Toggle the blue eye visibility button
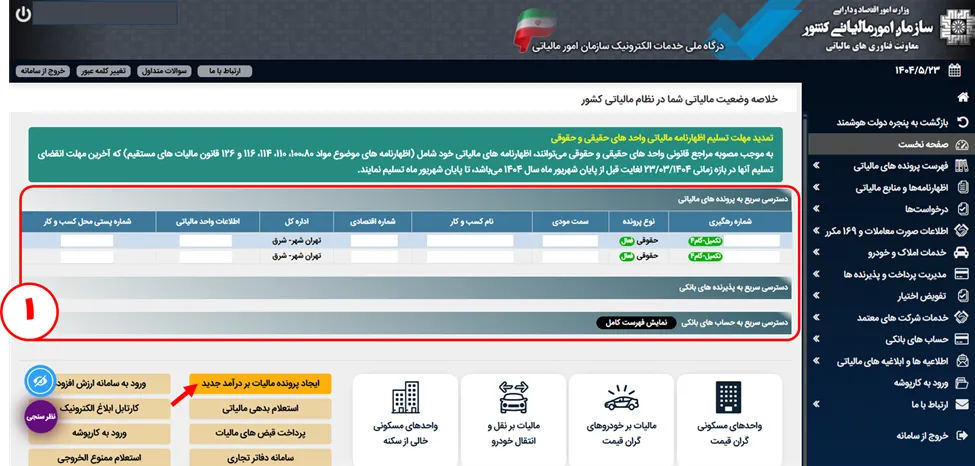 (41, 381)
